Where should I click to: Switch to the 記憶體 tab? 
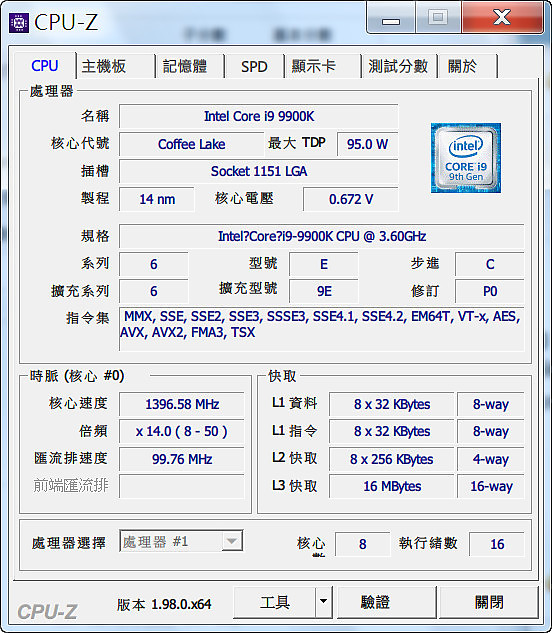190,66
